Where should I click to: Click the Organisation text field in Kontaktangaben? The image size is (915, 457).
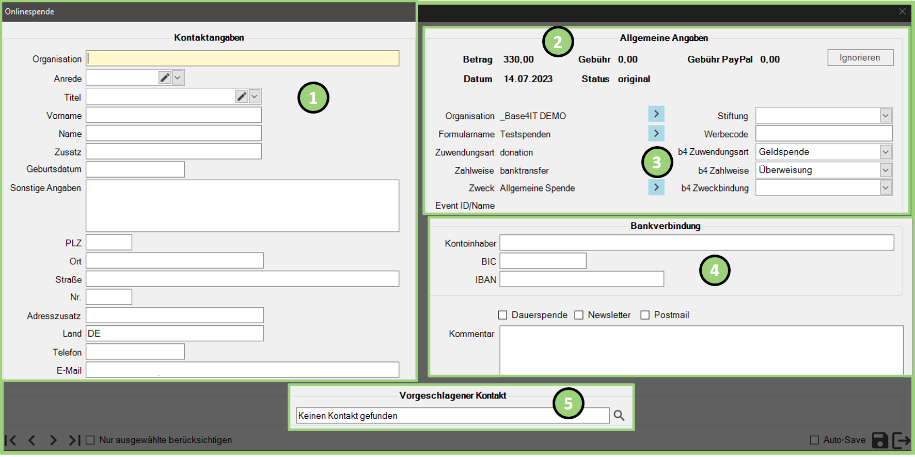pos(243,58)
